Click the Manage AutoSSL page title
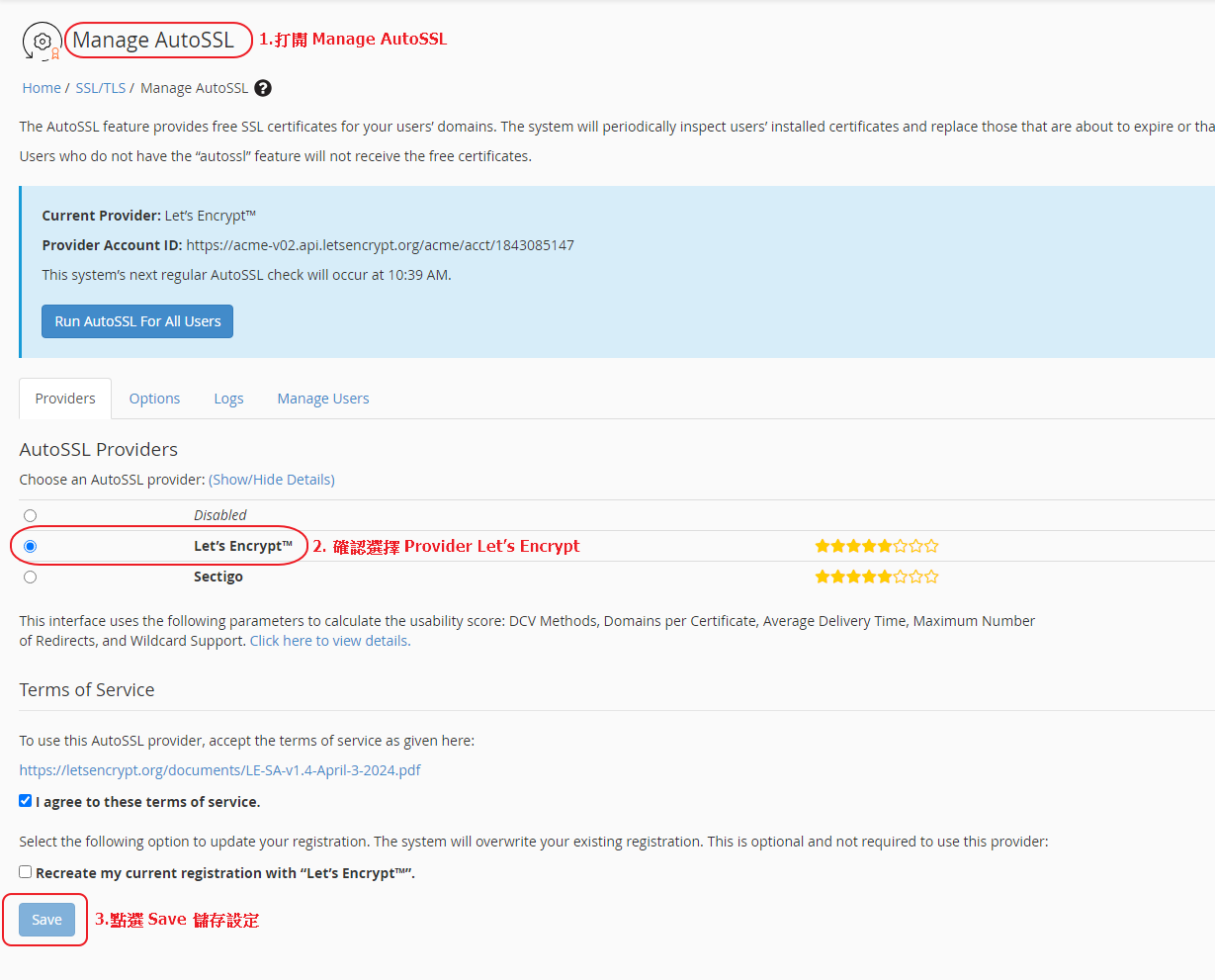Screen dimensions: 1215x980 pos(153,41)
